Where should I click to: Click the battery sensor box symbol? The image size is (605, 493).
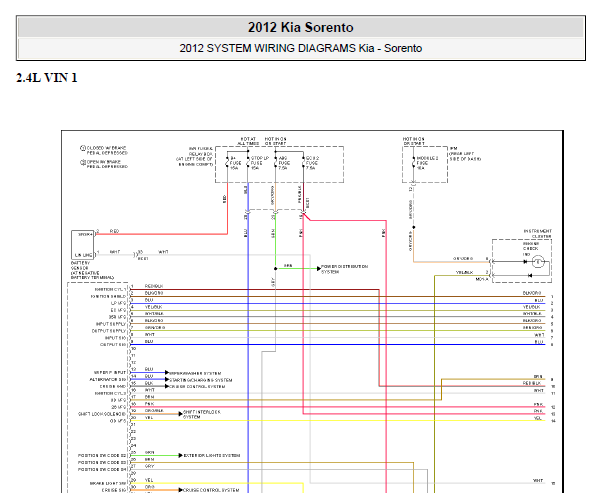click(x=83, y=245)
